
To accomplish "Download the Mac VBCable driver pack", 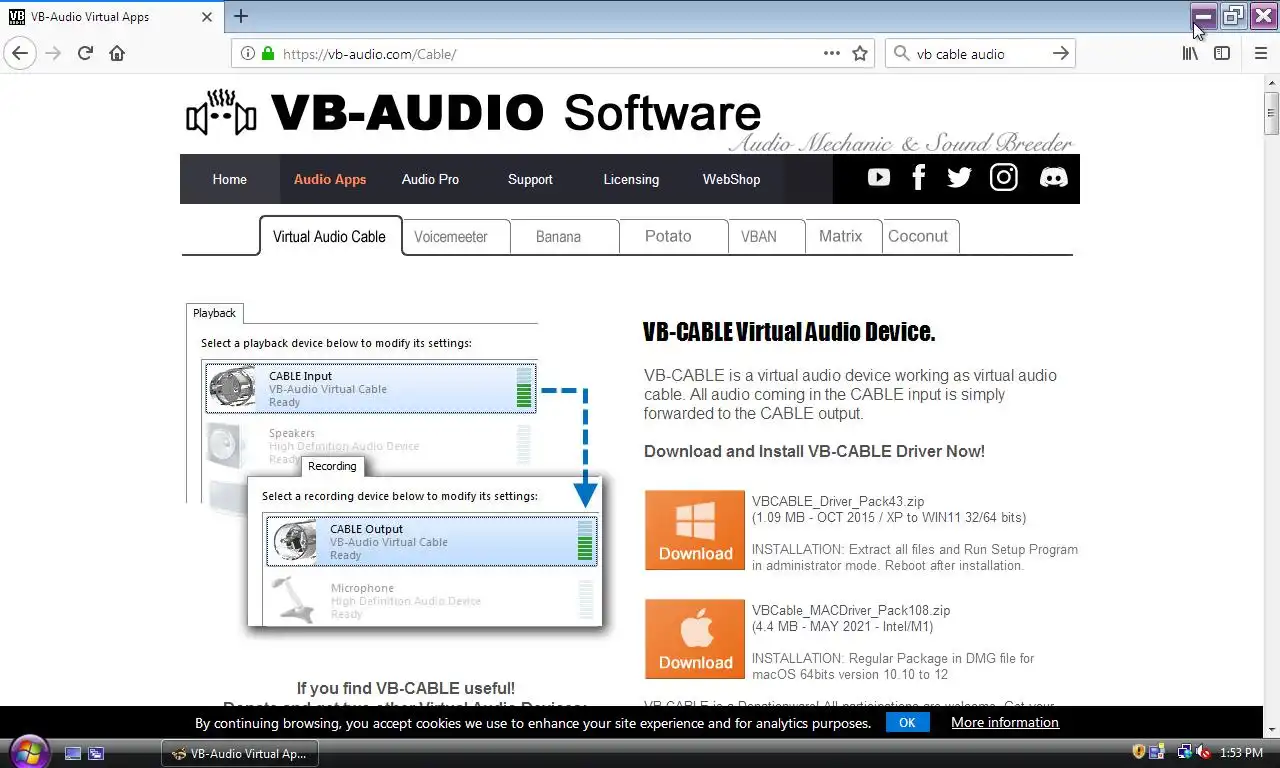I will point(695,639).
